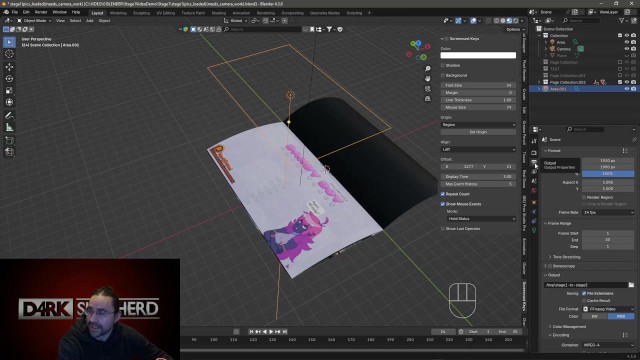Toggle Show Mouse Events checkbox
This screenshot has height=360, width=640.
(x=443, y=204)
